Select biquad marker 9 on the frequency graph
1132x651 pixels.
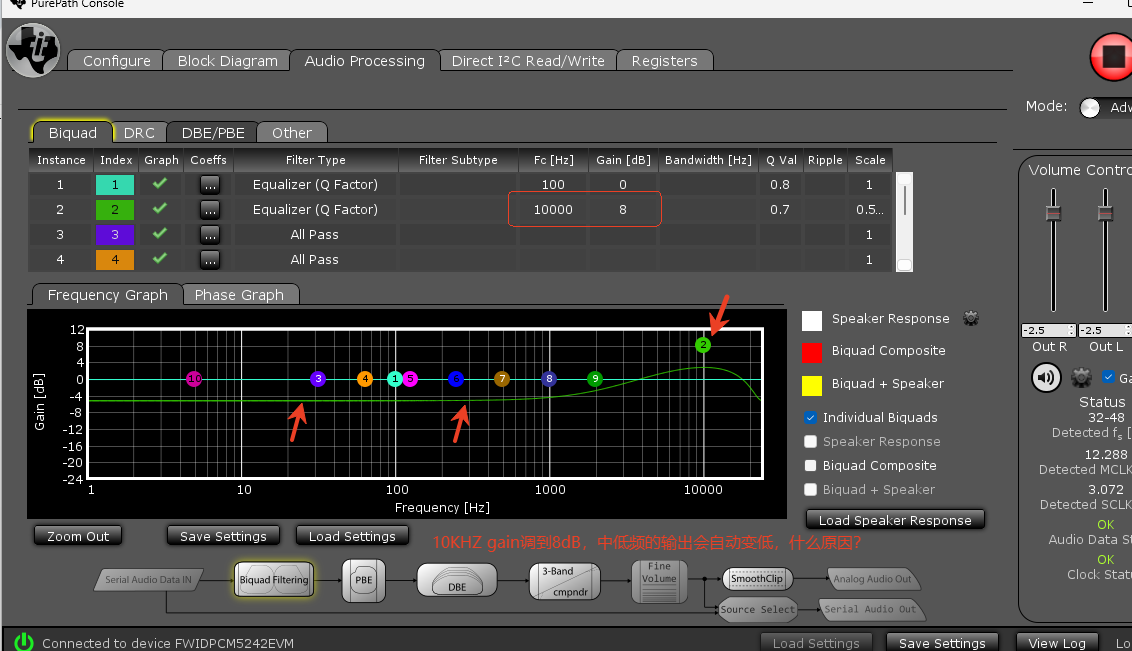pos(595,379)
